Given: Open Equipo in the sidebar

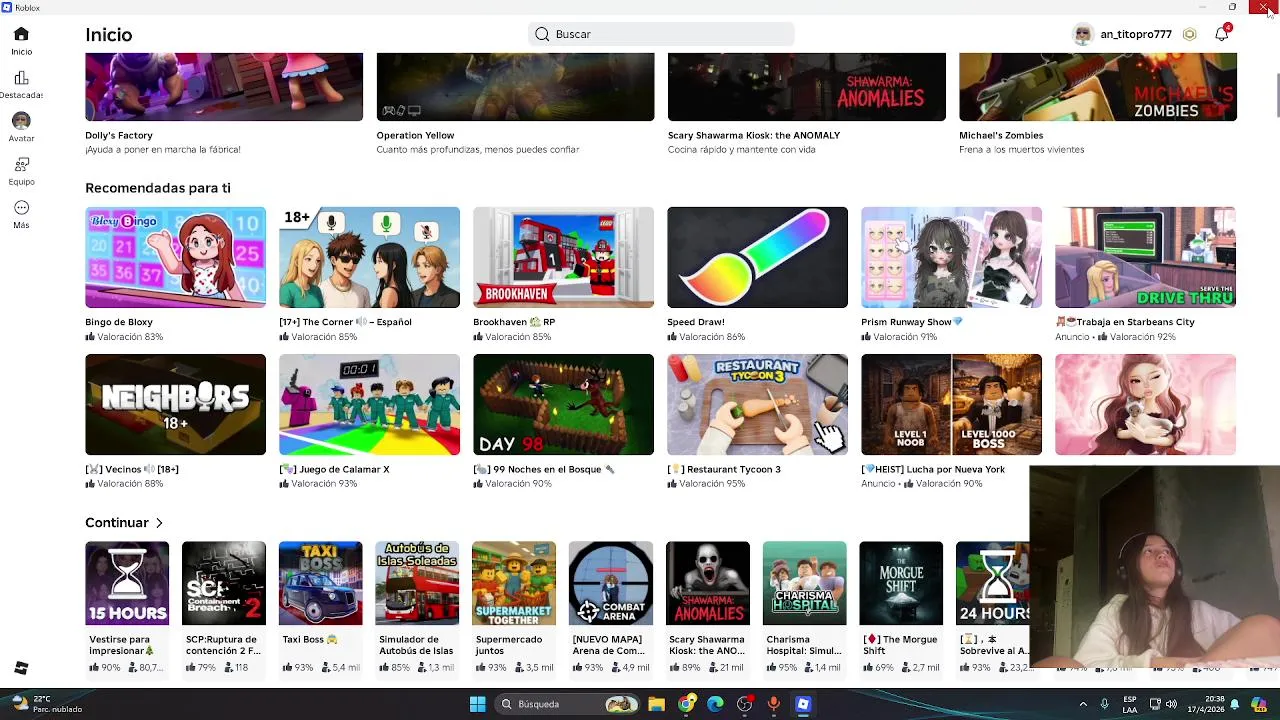Looking at the screenshot, I should click(21, 171).
